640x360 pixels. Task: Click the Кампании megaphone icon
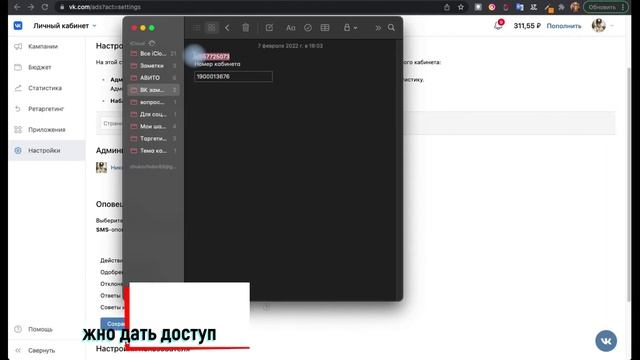(x=18, y=47)
